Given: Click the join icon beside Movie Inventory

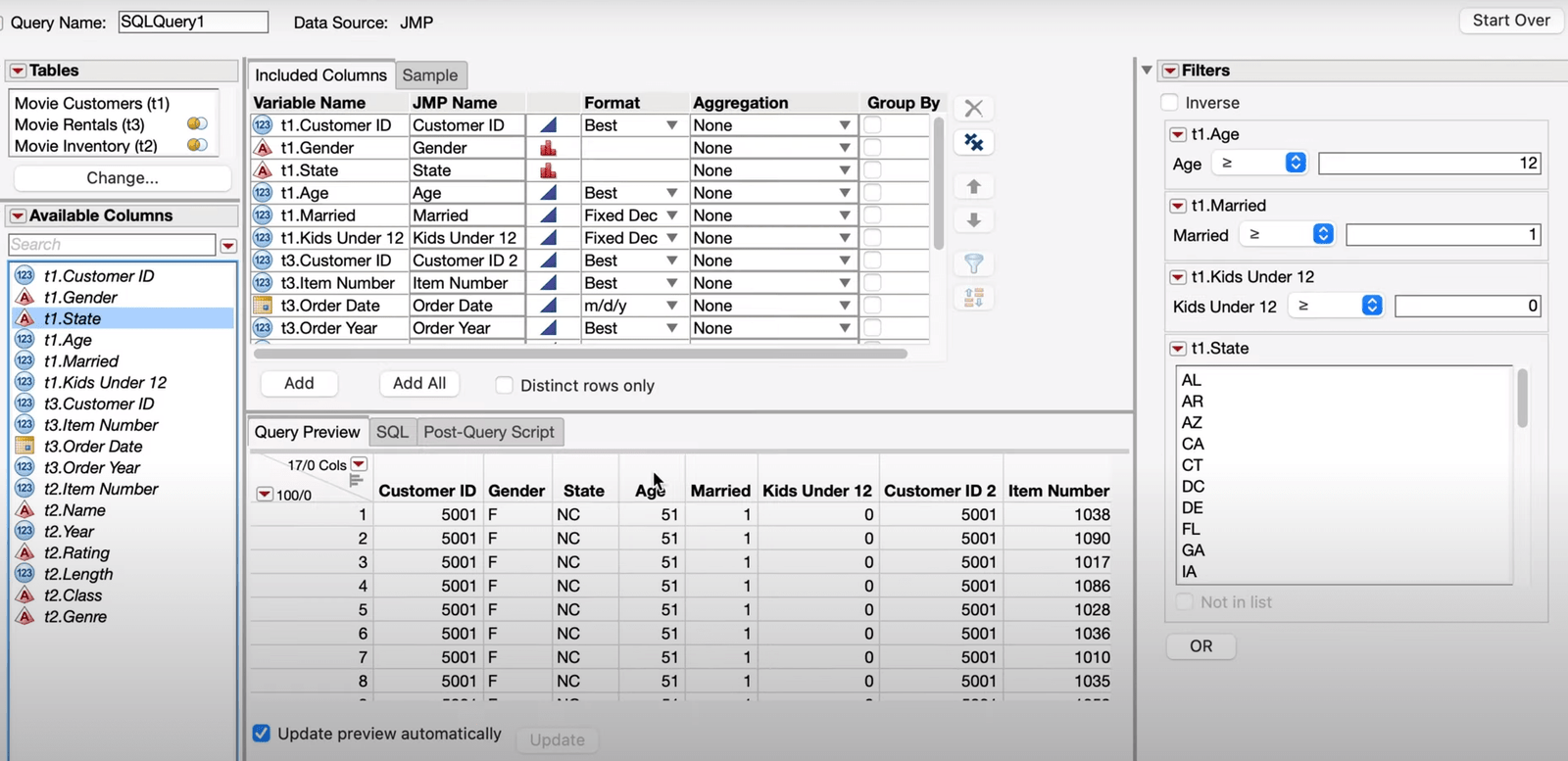Looking at the screenshot, I should tap(197, 146).
